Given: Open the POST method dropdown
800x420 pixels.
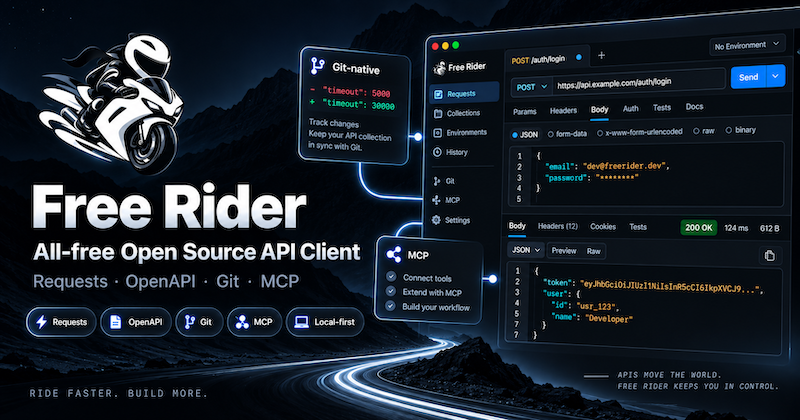Looking at the screenshot, I should pos(532,87).
